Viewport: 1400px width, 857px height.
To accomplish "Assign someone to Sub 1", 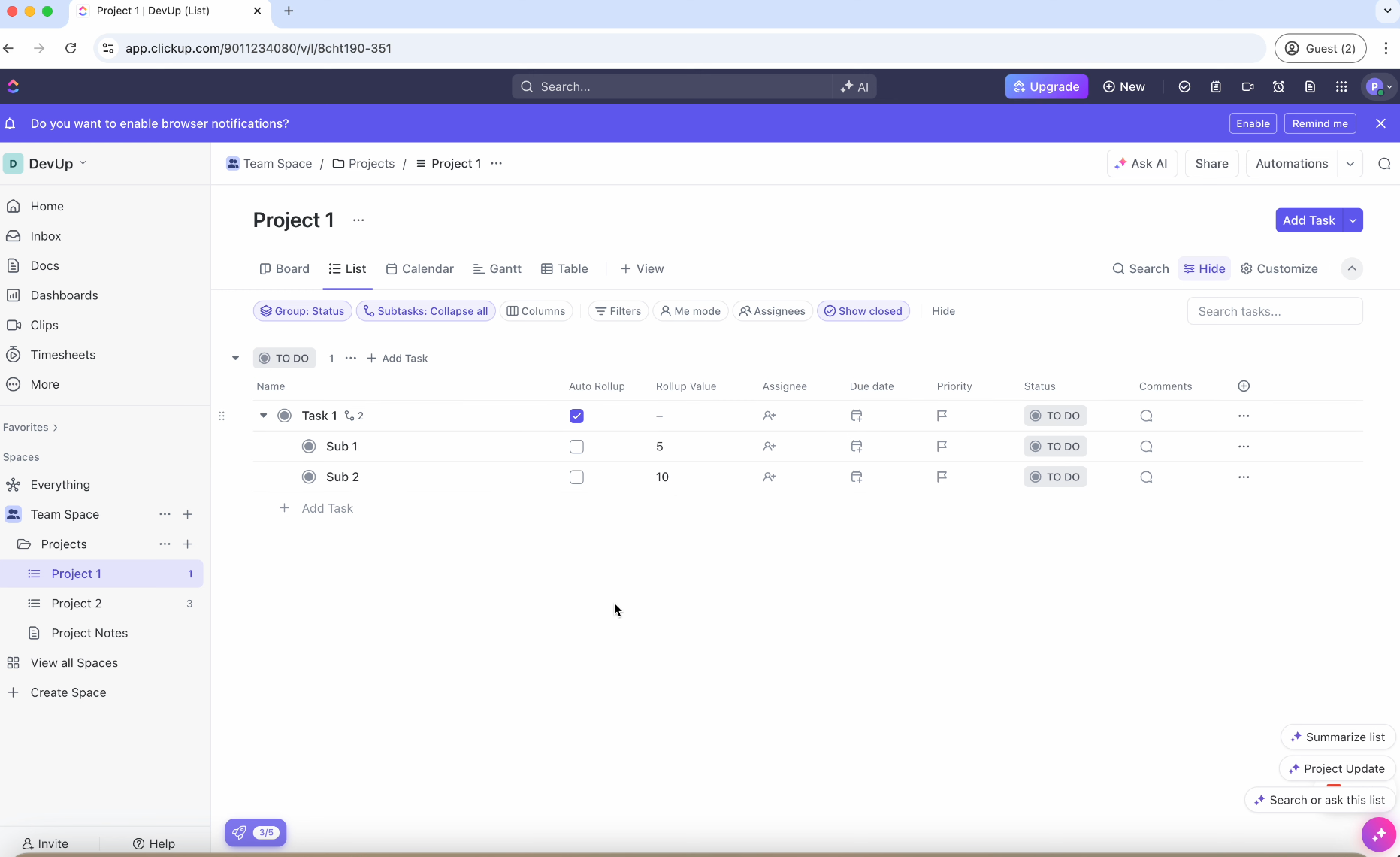I will click(x=769, y=446).
